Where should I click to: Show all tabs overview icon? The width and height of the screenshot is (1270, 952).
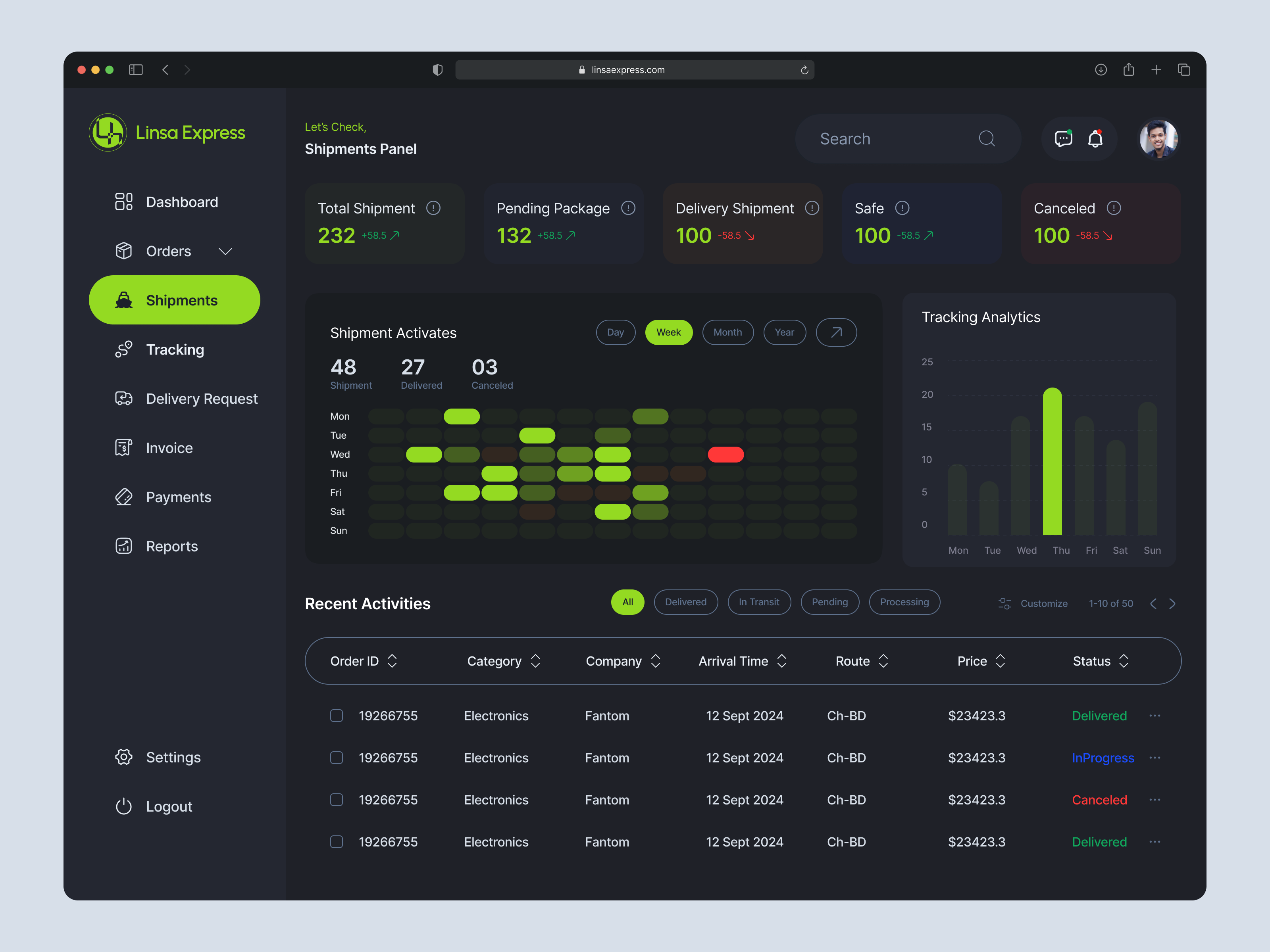[x=1184, y=69]
